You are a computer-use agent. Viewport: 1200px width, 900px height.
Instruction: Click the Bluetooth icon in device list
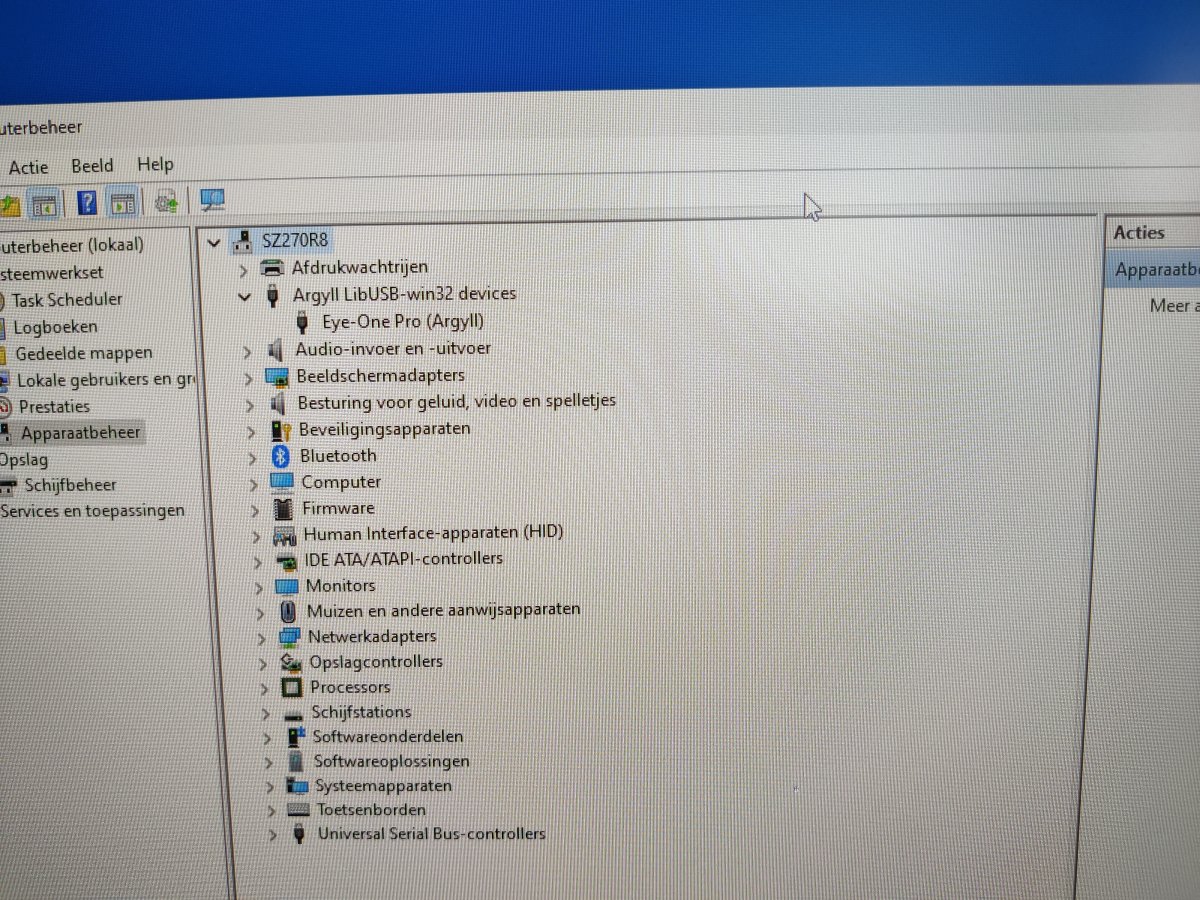[x=281, y=456]
